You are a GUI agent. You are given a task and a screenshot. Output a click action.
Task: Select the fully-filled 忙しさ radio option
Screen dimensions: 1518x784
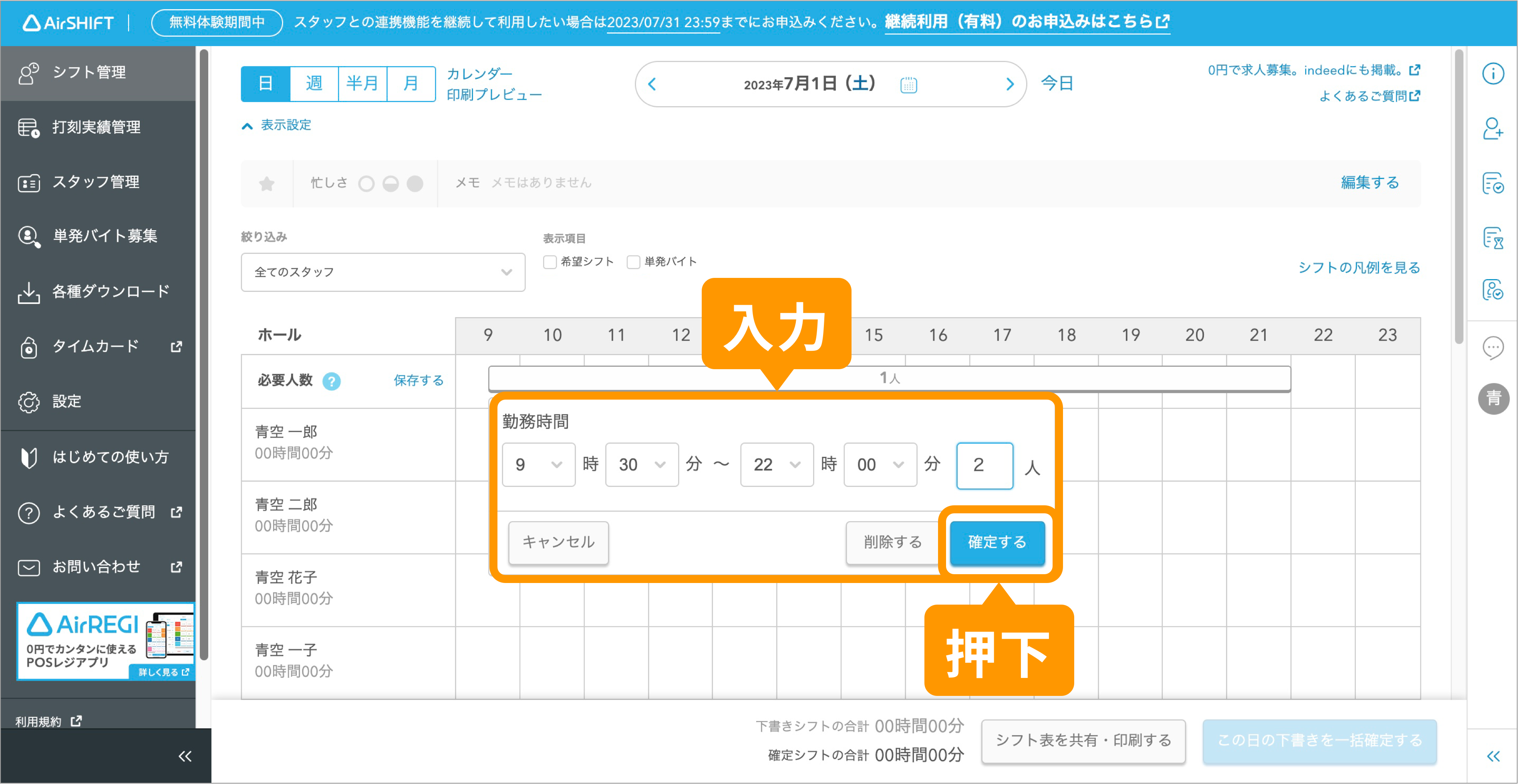415,184
